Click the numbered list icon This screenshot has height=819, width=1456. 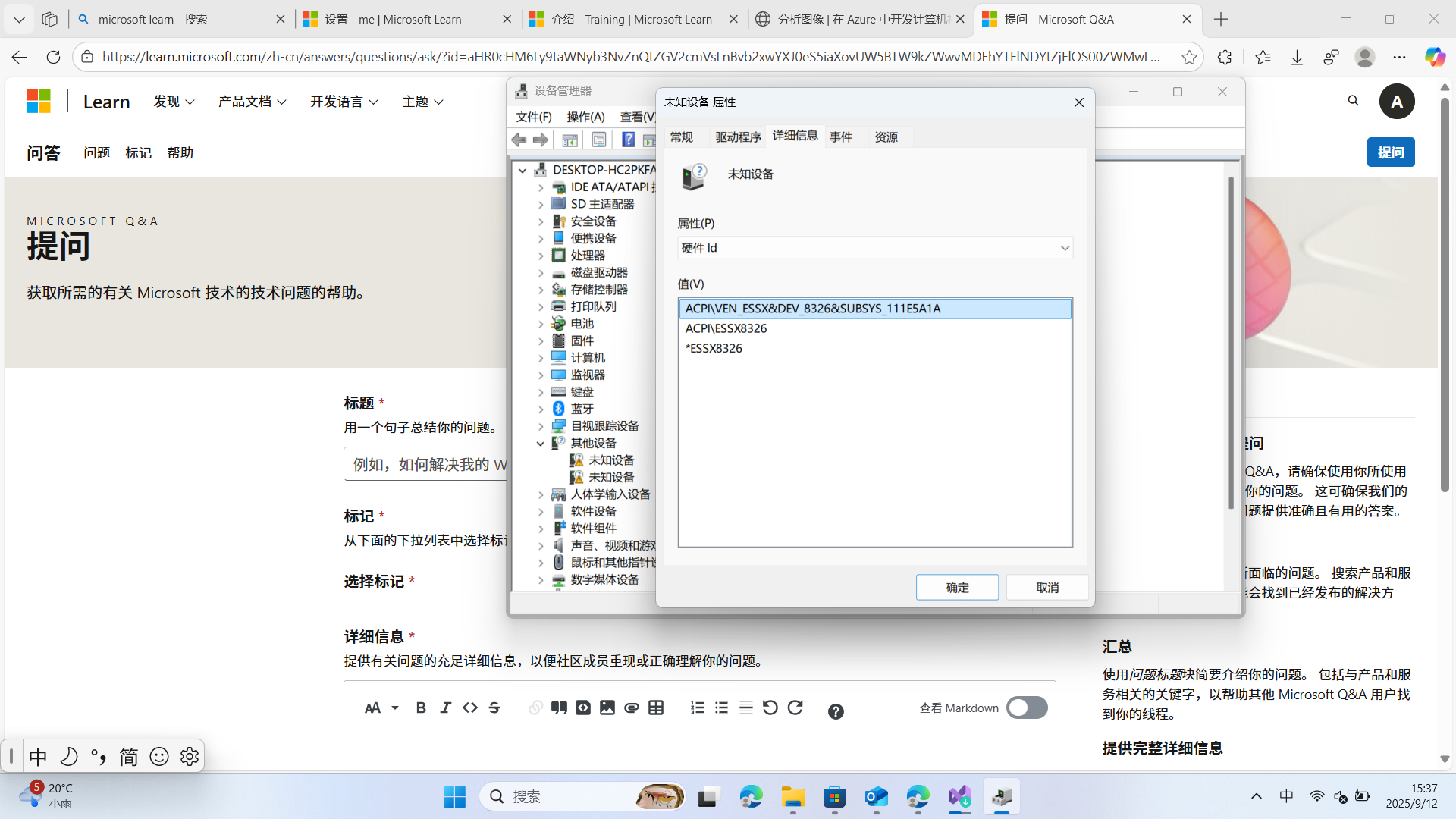(698, 708)
